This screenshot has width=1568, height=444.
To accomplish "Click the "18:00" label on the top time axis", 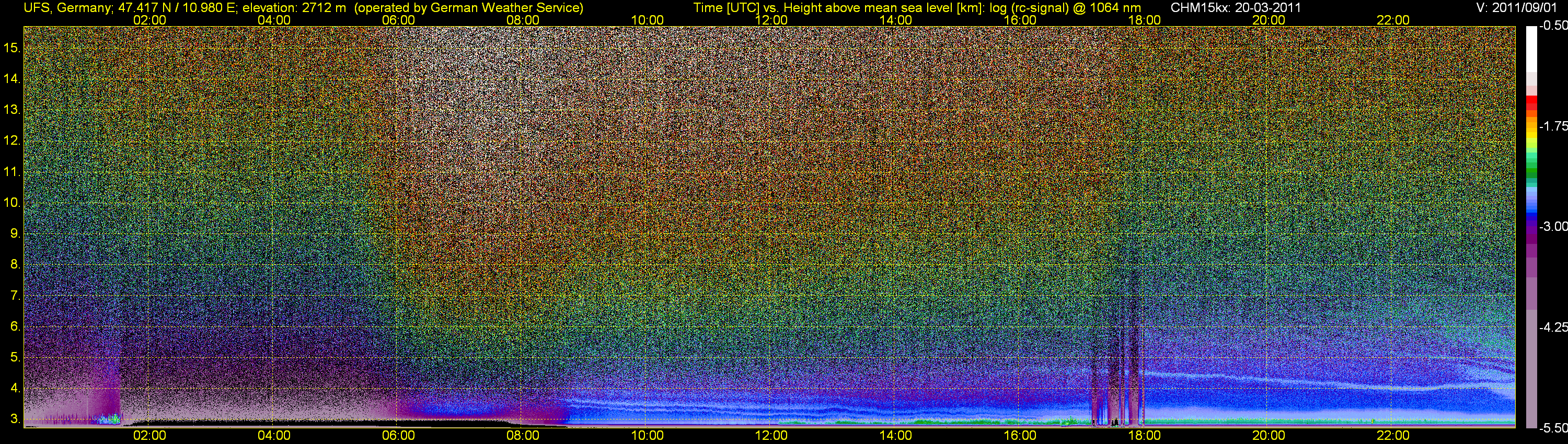I will click(x=1144, y=20).
